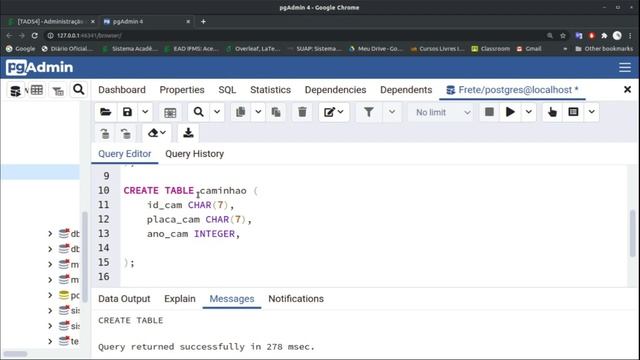The height and width of the screenshot is (360, 640).
Task: Select the Query Editor tab
Action: 124,154
